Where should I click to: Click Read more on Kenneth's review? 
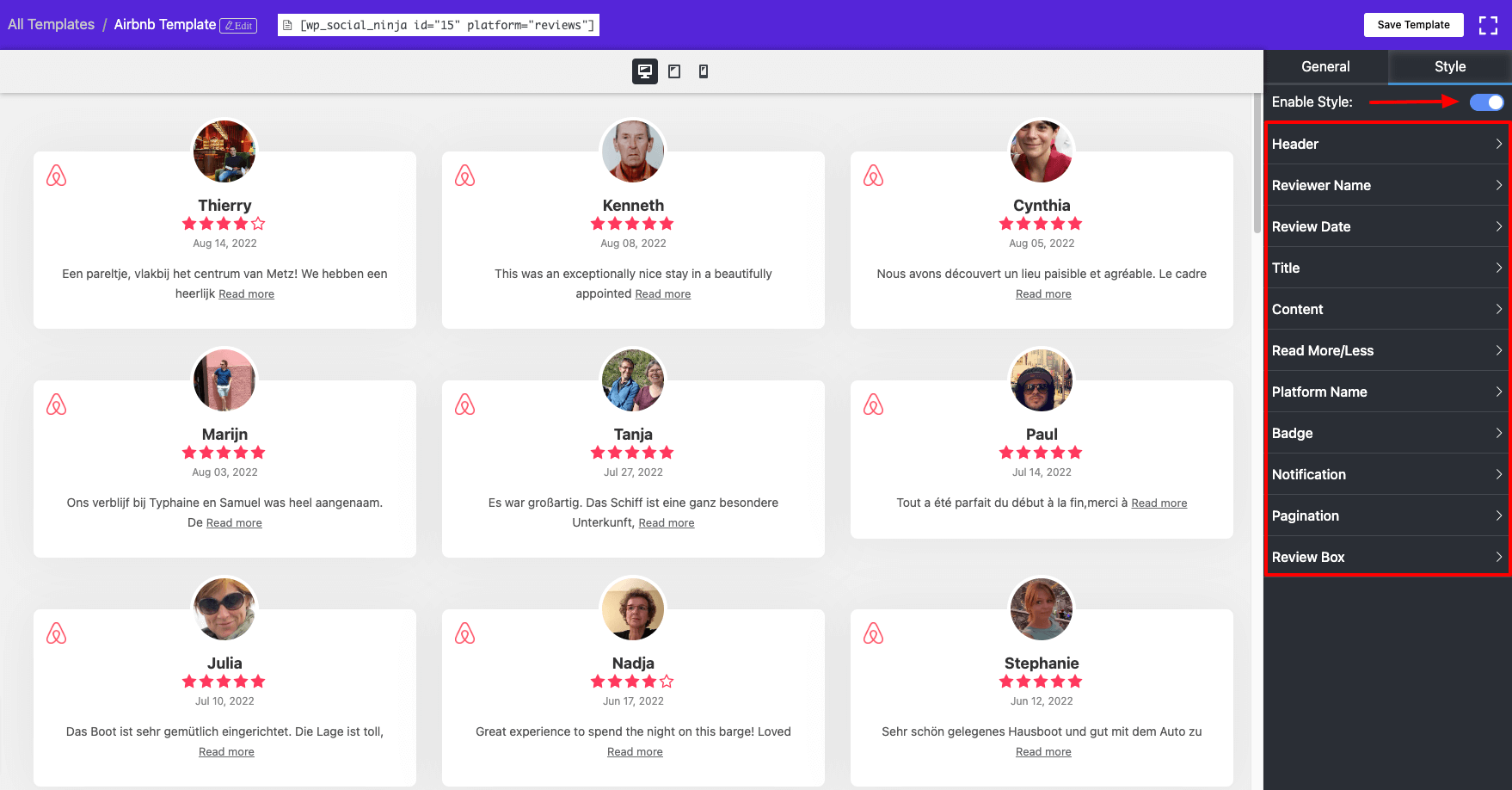662,293
